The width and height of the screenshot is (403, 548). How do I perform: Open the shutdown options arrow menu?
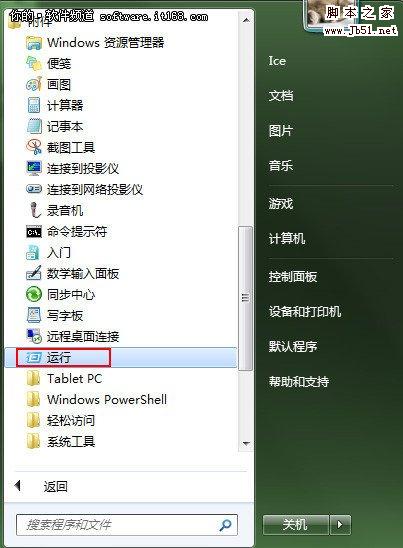(x=339, y=524)
